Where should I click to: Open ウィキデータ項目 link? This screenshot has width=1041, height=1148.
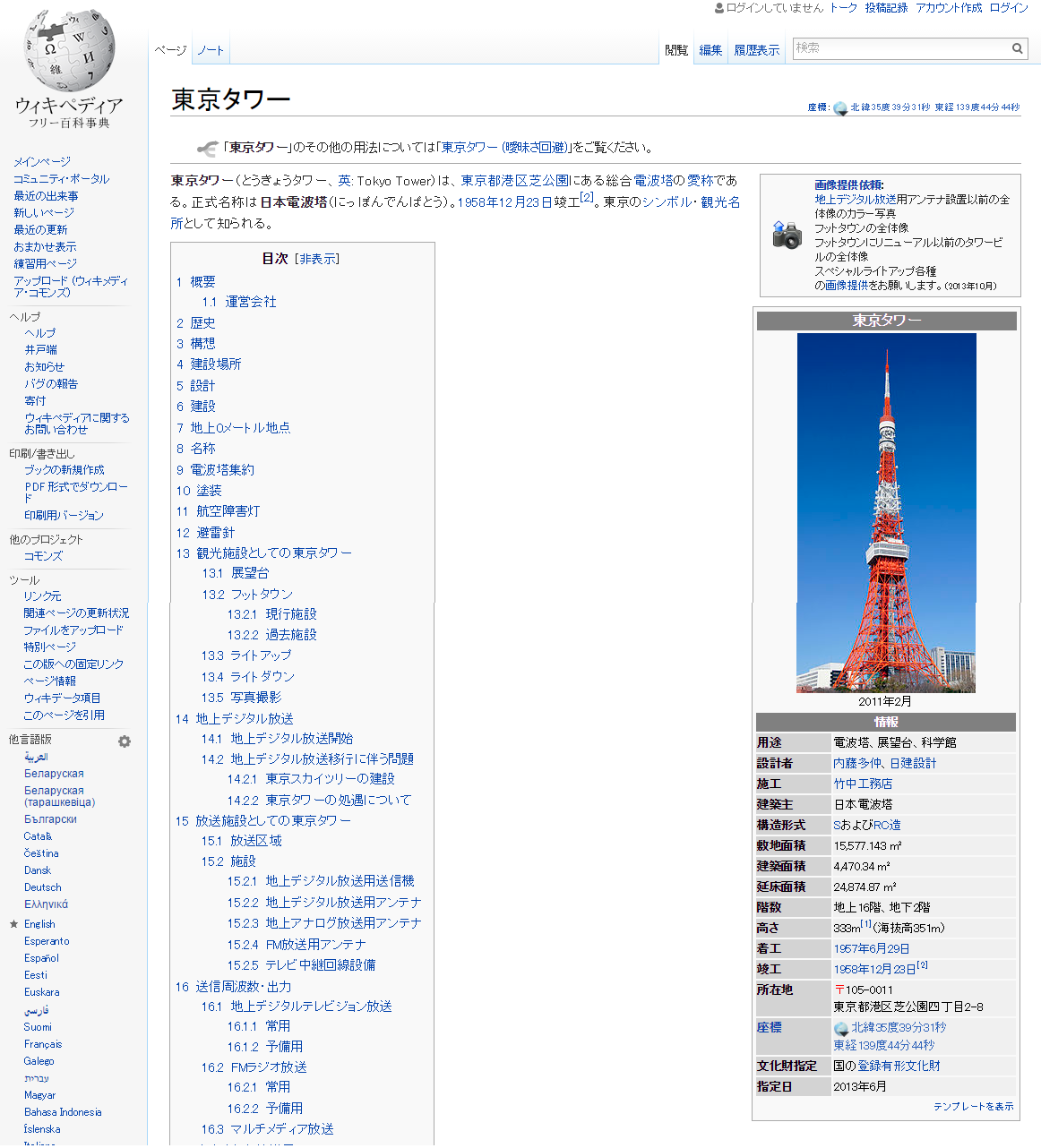(62, 698)
